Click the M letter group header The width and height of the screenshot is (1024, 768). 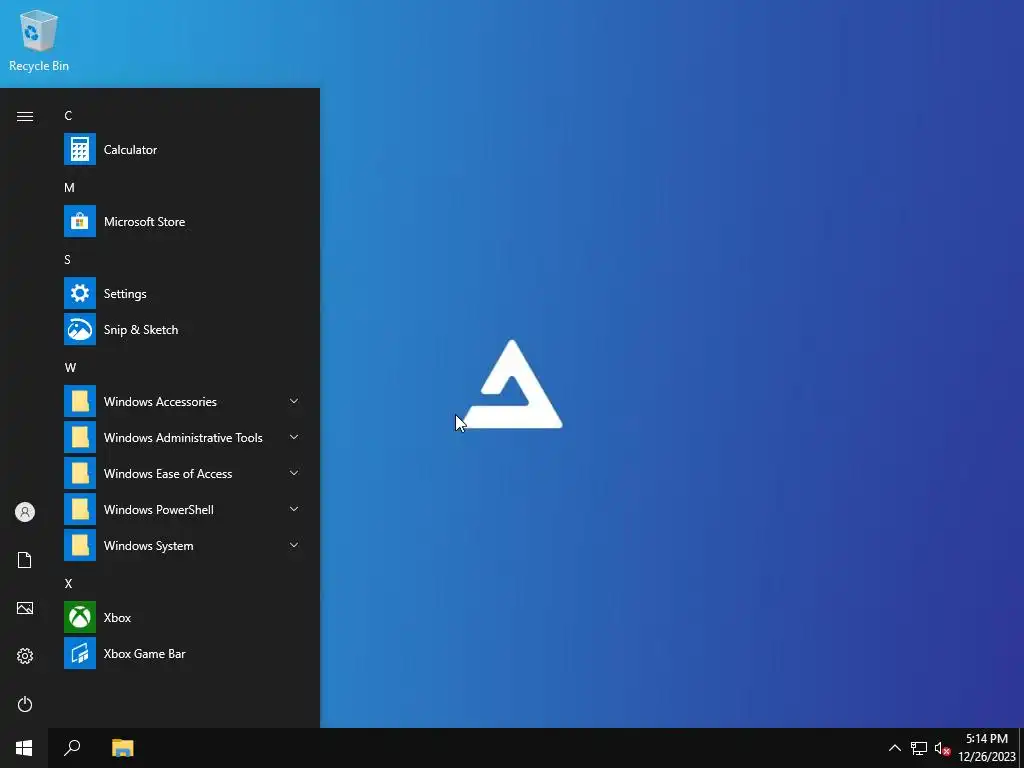click(69, 187)
